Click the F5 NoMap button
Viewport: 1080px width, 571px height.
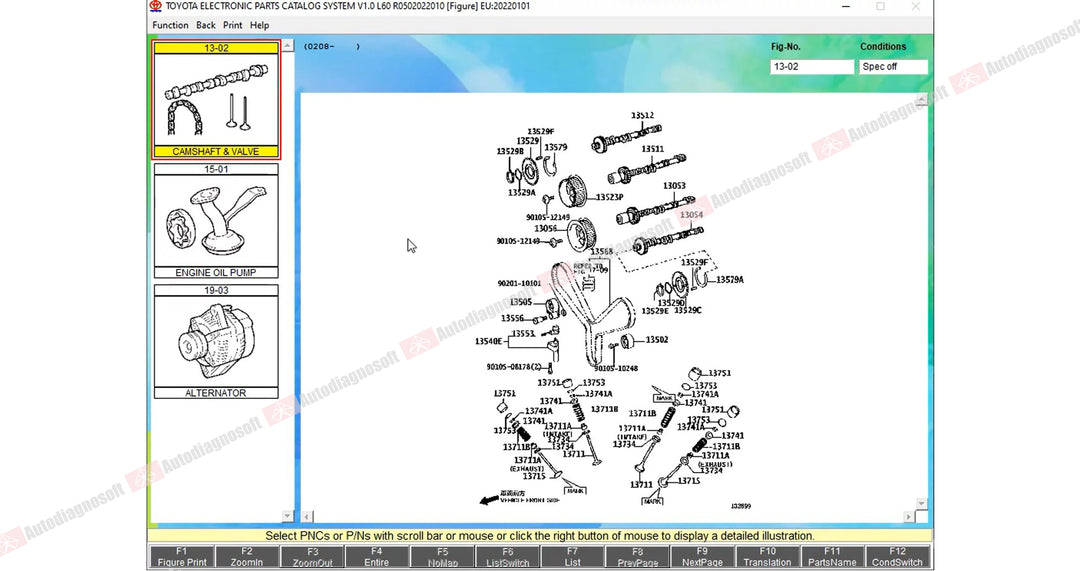tap(442, 557)
